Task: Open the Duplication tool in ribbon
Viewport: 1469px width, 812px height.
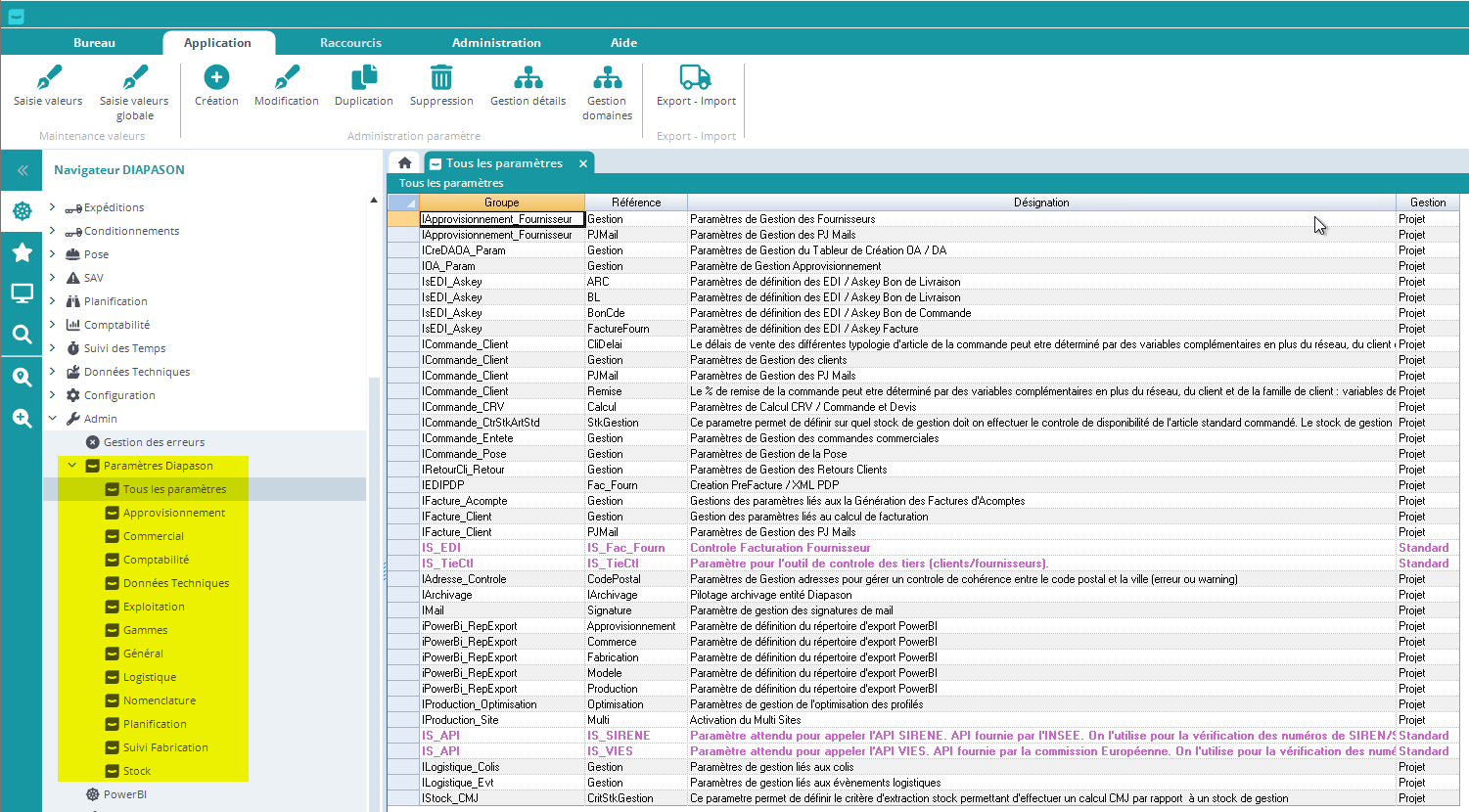Action: [364, 77]
